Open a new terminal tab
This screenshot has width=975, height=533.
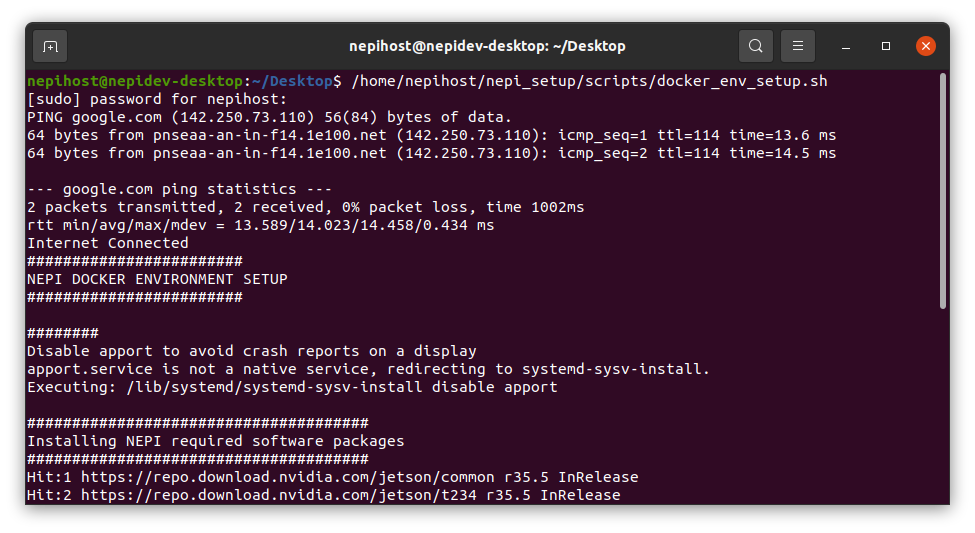[x=50, y=46]
